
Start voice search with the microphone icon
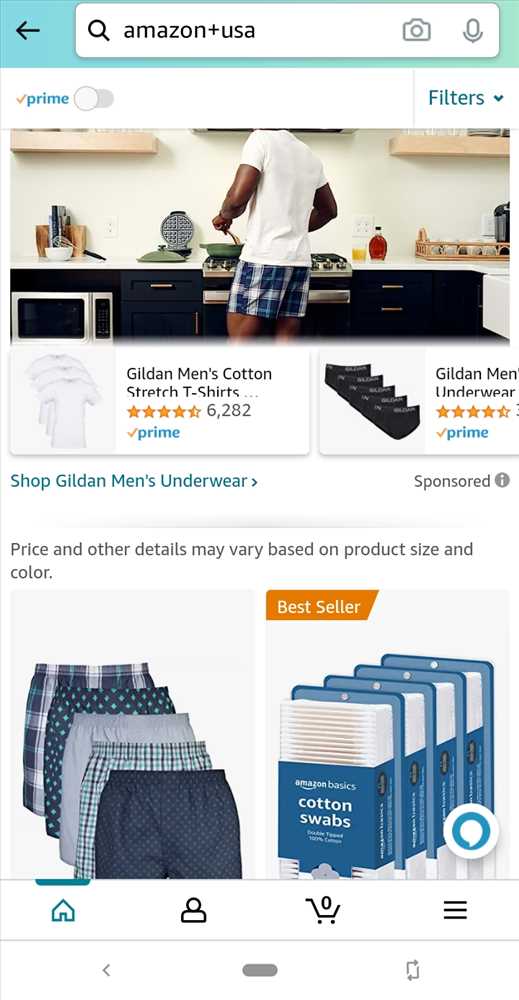(472, 30)
